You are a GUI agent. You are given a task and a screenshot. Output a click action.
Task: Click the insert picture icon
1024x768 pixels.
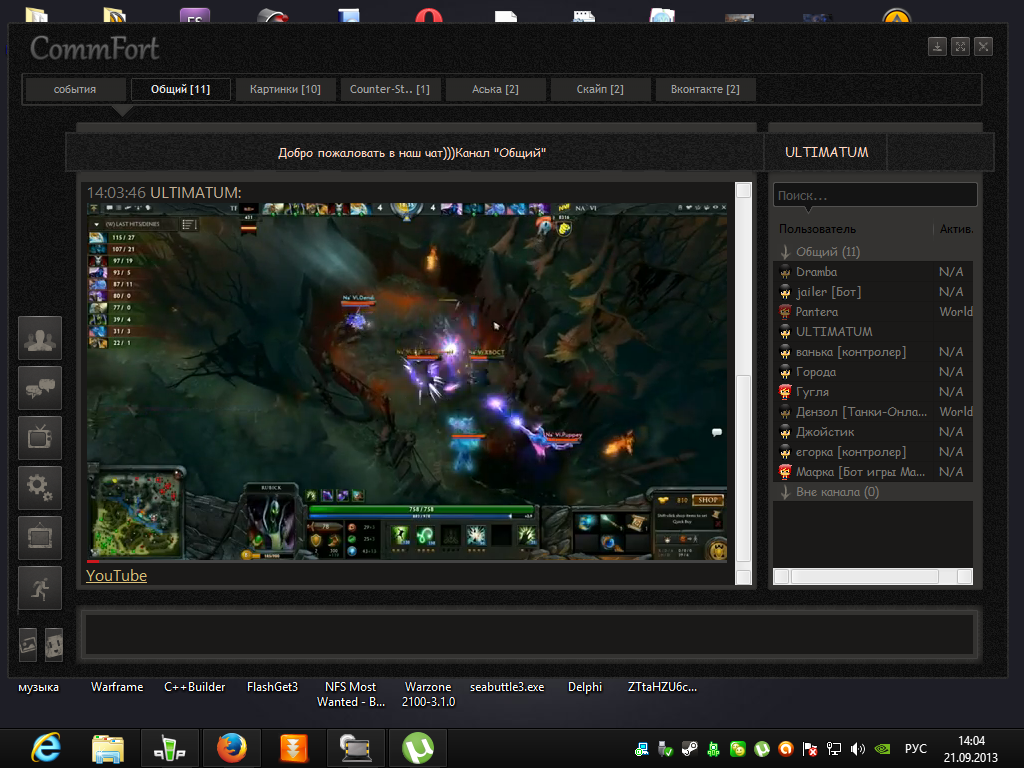(x=29, y=644)
